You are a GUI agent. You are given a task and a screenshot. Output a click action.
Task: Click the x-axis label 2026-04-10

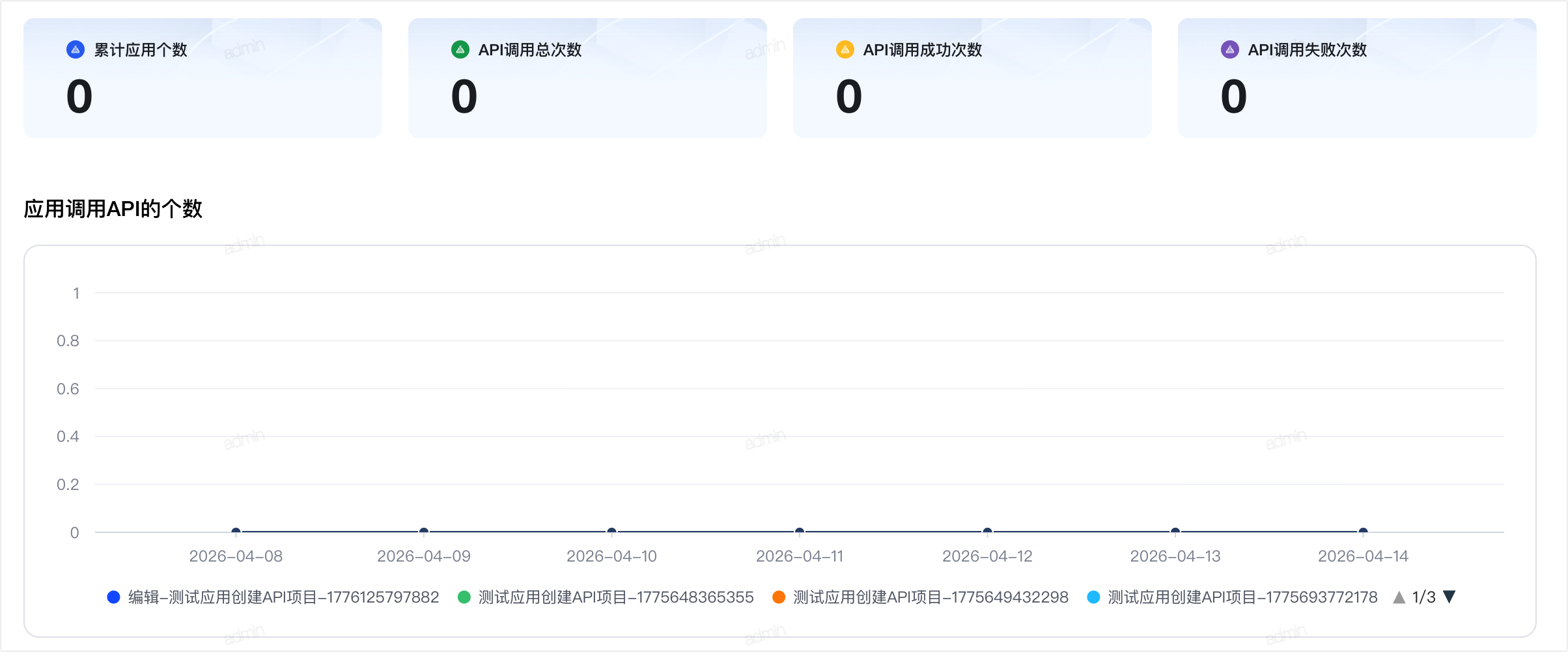[x=611, y=556]
